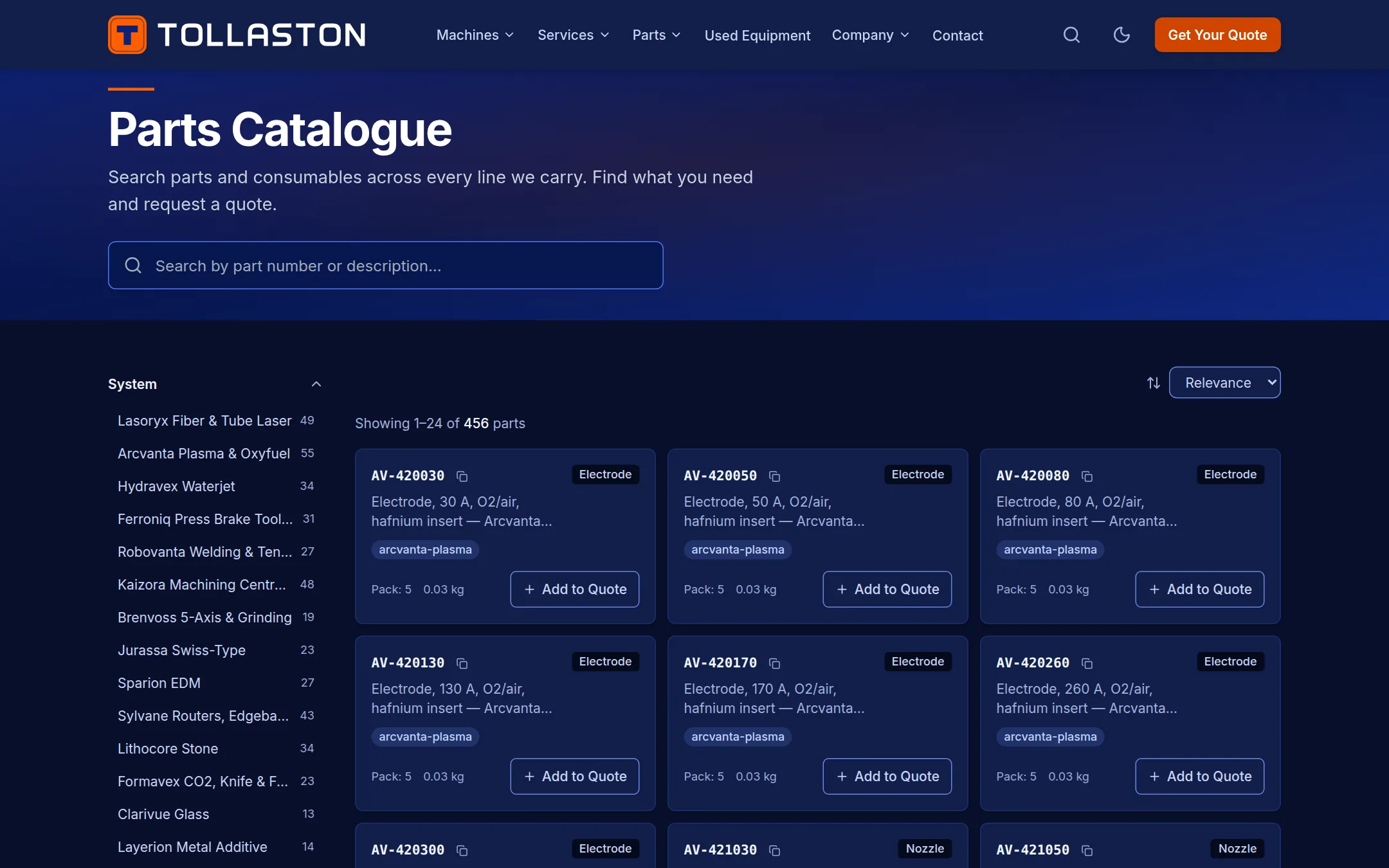Screen dimensions: 1389x868
Task: Click arcvanta-plasma tag on AV-420080 card
Action: point(1050,550)
